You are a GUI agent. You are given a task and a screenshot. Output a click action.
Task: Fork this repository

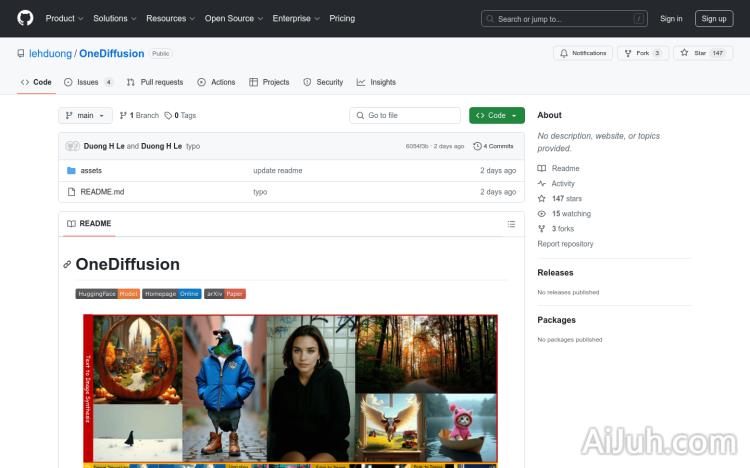tap(642, 53)
